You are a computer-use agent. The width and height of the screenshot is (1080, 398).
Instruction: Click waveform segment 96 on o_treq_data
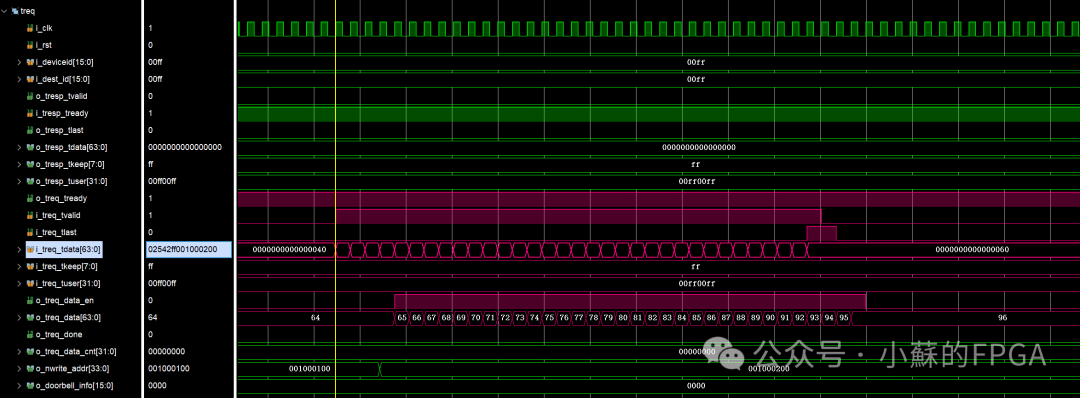pyautogui.click(x=1003, y=317)
